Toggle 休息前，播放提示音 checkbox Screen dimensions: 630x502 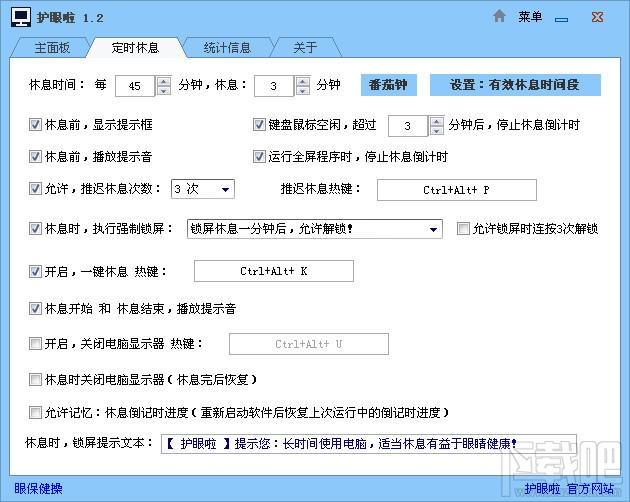click(35, 156)
